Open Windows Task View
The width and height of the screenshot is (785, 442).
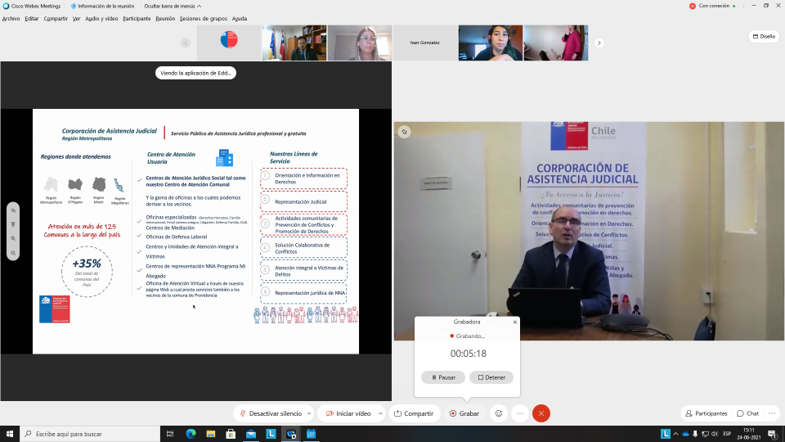170,434
